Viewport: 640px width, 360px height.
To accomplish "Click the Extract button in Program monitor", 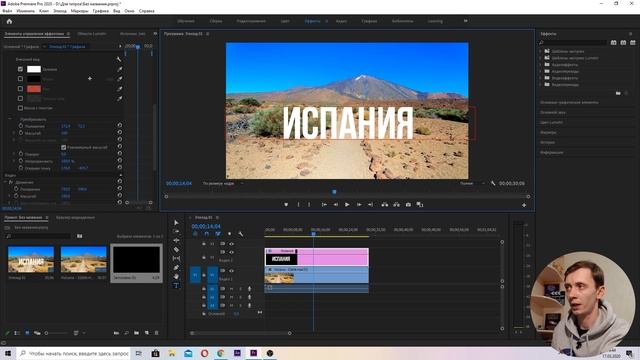I will point(396,204).
